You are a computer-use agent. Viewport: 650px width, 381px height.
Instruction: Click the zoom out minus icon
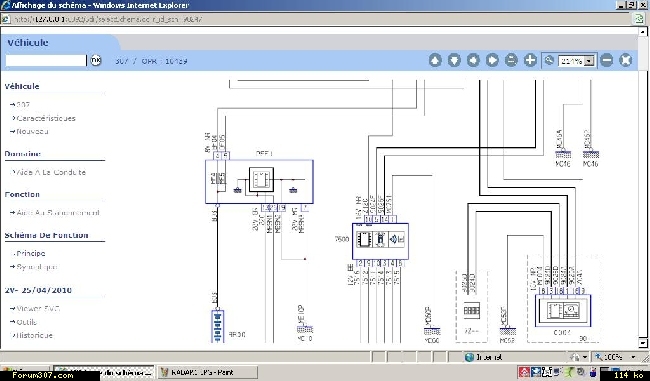pos(606,61)
